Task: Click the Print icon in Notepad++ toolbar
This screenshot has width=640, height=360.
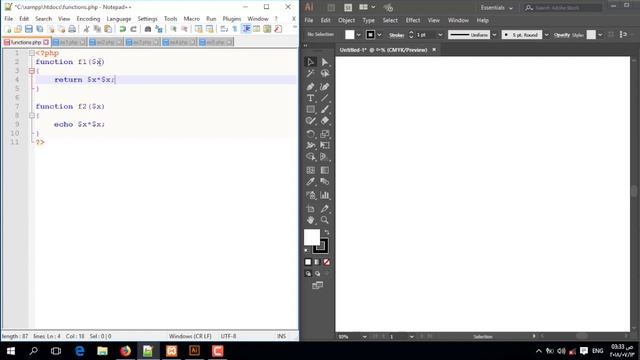Action: pos(72,29)
